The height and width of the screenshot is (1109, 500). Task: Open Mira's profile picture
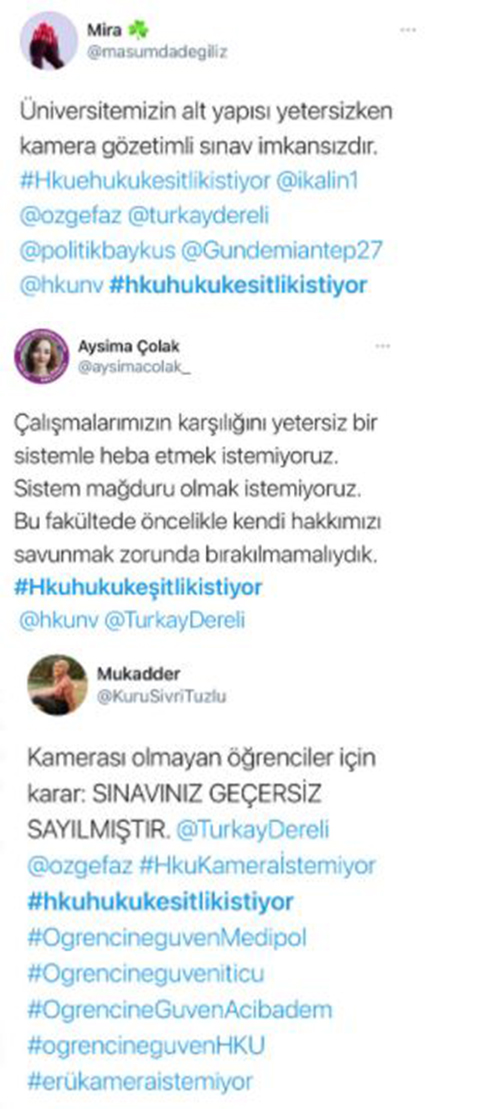[x=49, y=40]
